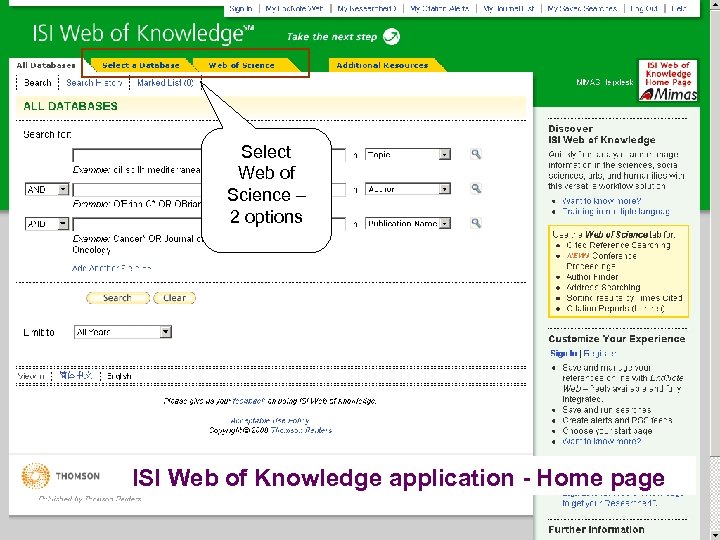Viewport: 720px width, 540px height.
Task: Click Add Another Field link
Action: 112,268
